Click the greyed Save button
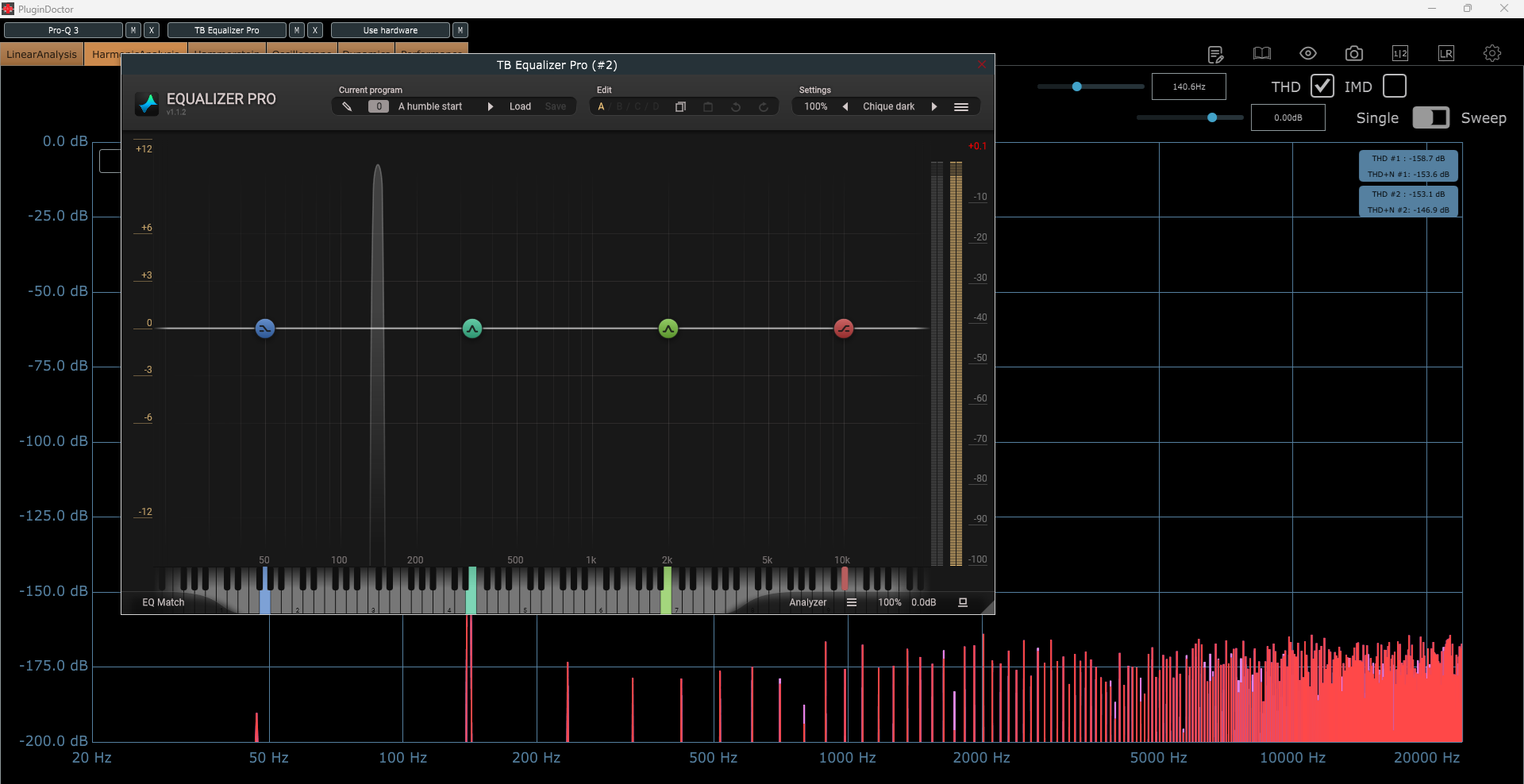Viewport: 1524px width, 784px height. 556,106
